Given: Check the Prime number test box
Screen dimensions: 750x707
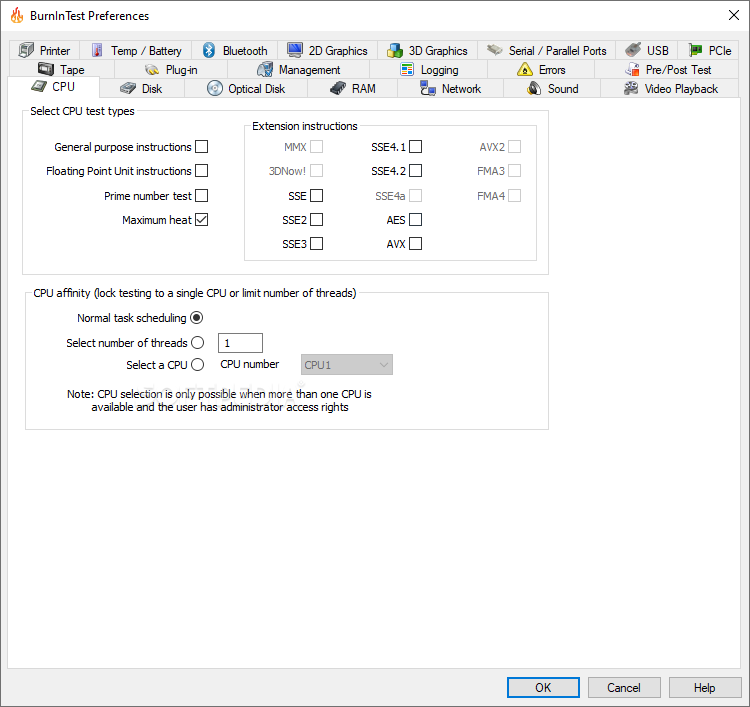Looking at the screenshot, I should coord(202,195).
